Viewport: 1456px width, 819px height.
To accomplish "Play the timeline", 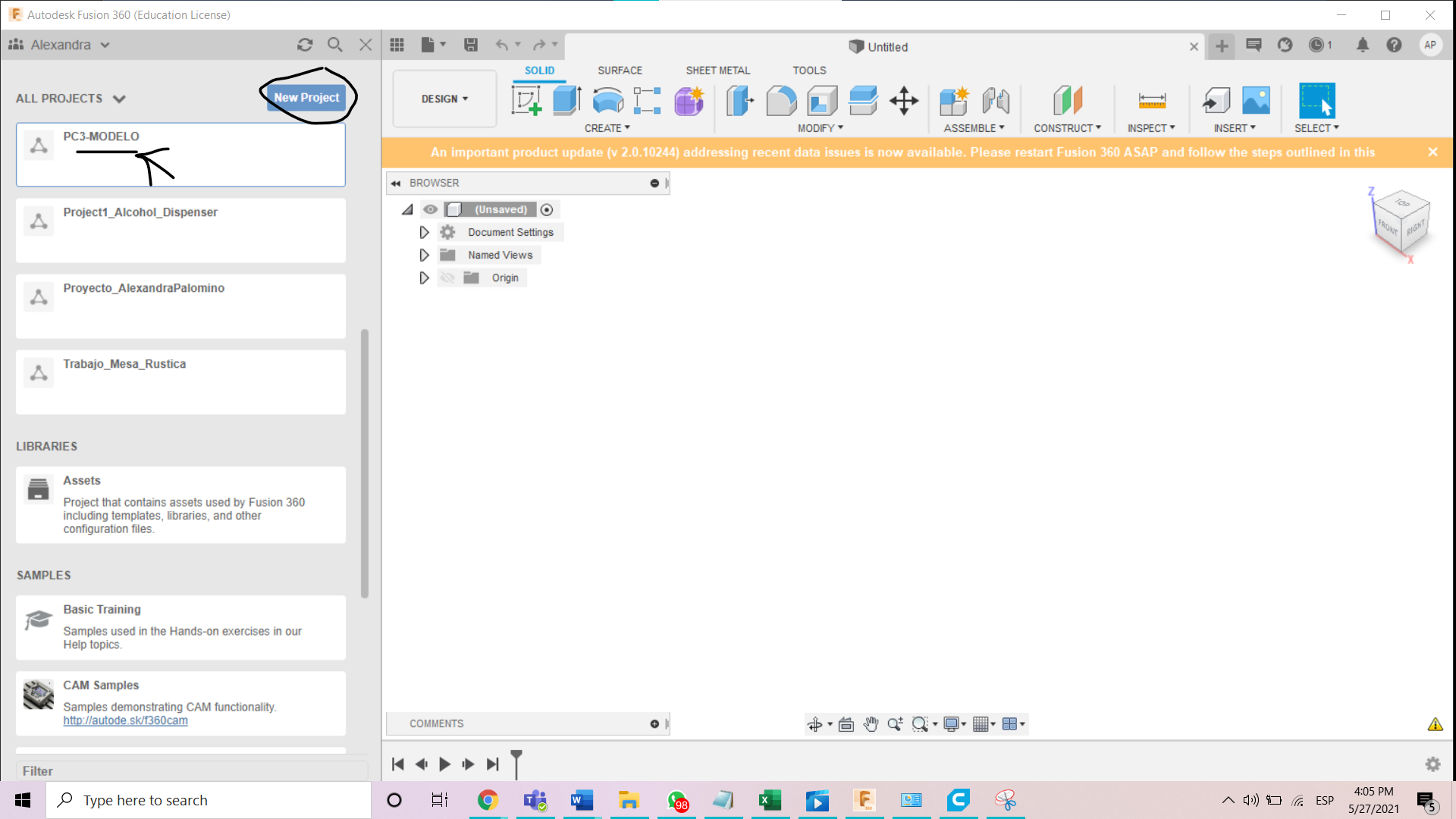I will [x=444, y=764].
